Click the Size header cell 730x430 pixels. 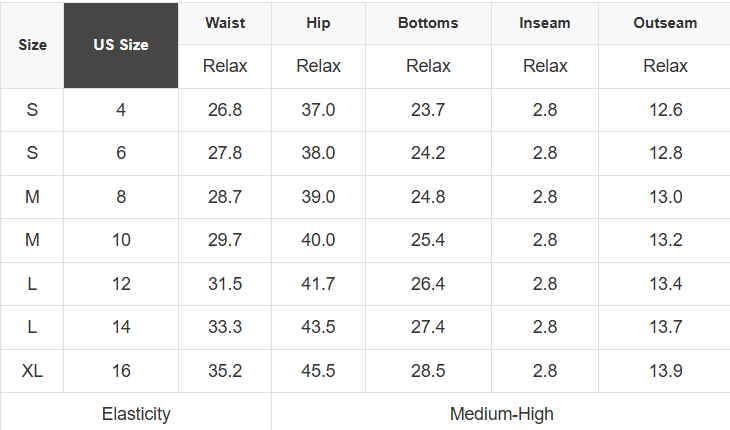(32, 45)
